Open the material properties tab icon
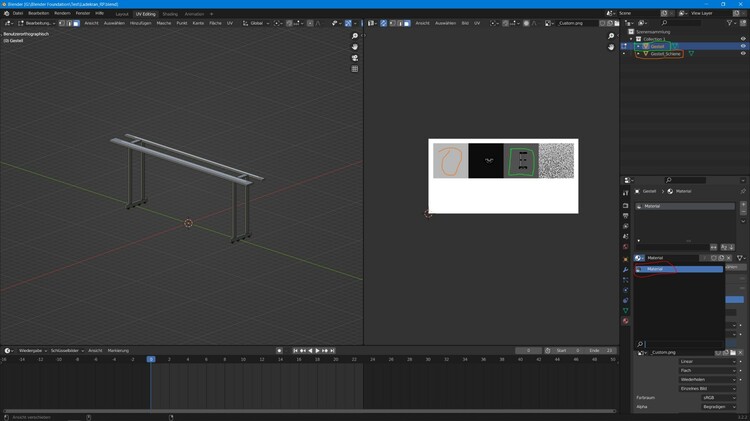Screen dimensions: 750x421 pos(626,321)
